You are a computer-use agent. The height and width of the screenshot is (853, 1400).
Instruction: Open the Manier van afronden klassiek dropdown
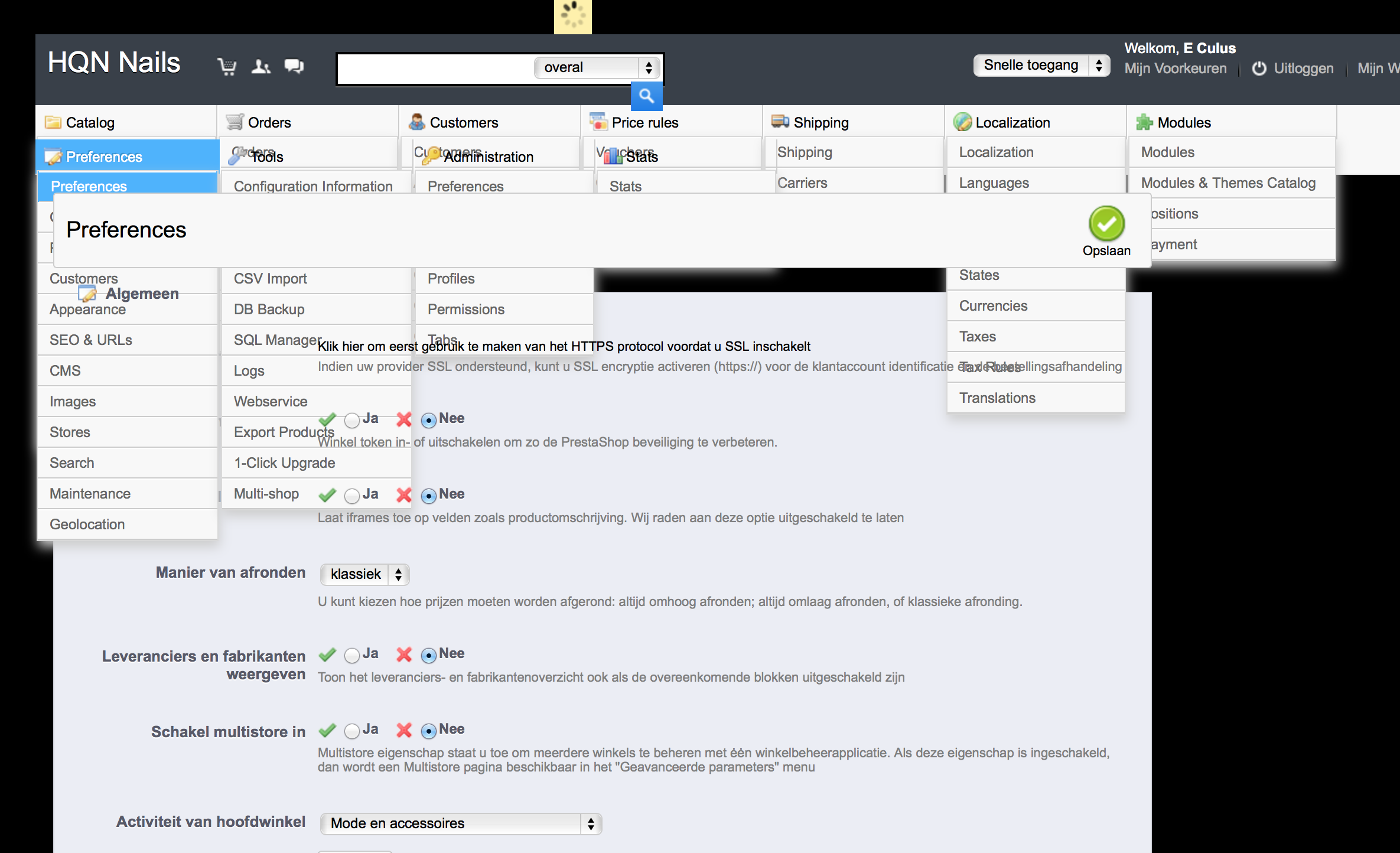point(364,574)
